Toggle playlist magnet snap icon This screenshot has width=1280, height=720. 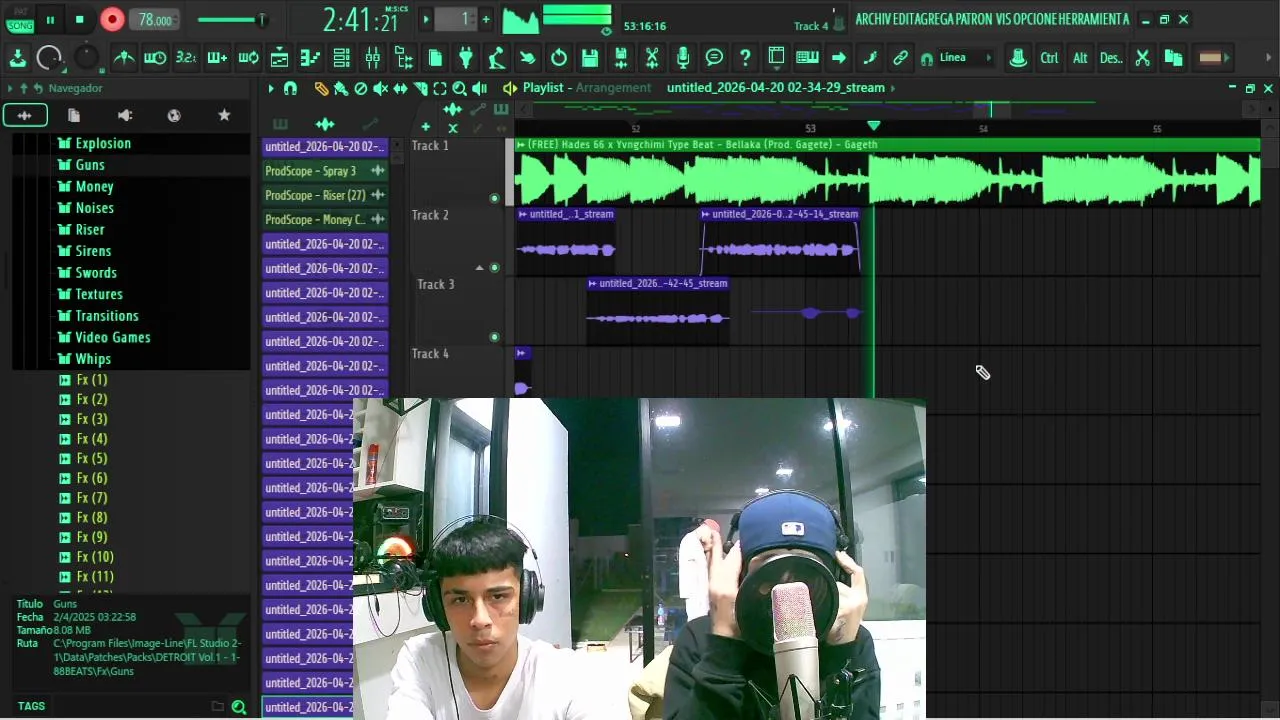[x=290, y=88]
